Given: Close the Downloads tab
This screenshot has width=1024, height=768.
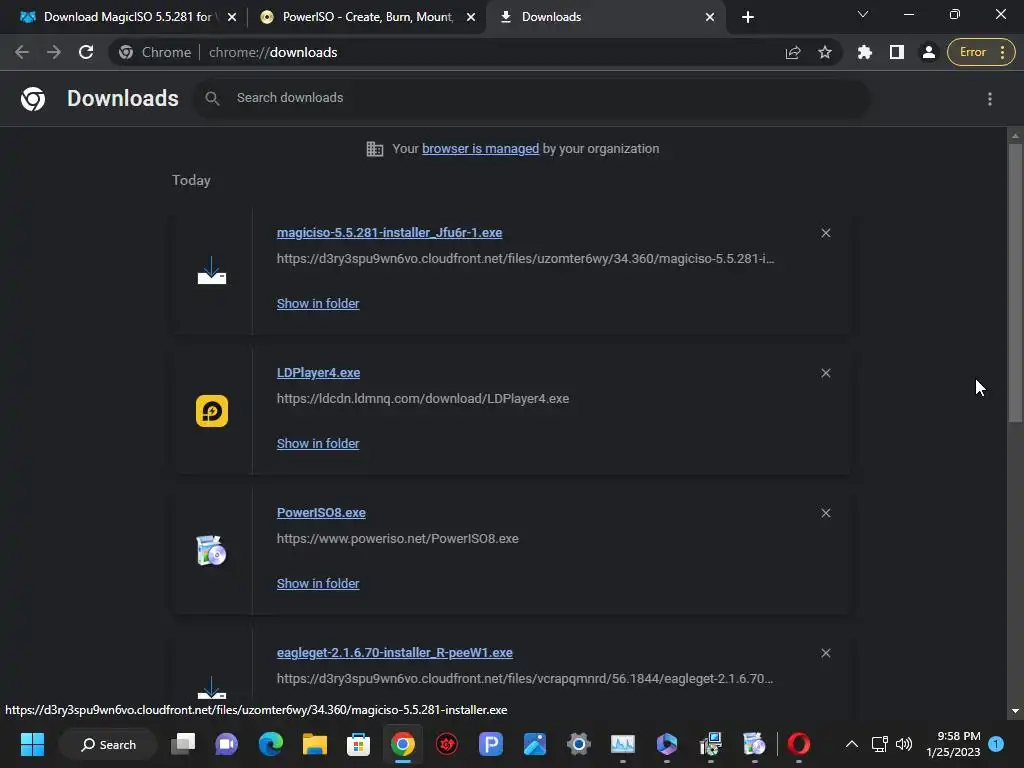Looking at the screenshot, I should pyautogui.click(x=710, y=17).
